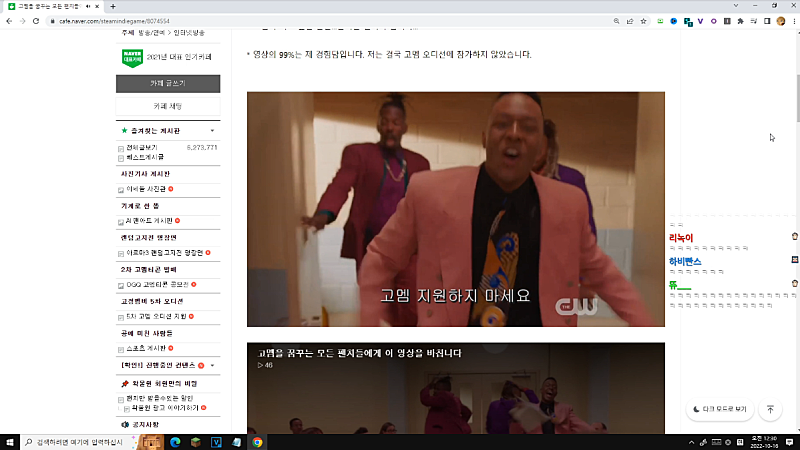
Task: Toggle Chrome side panel
Action: pos(767,21)
